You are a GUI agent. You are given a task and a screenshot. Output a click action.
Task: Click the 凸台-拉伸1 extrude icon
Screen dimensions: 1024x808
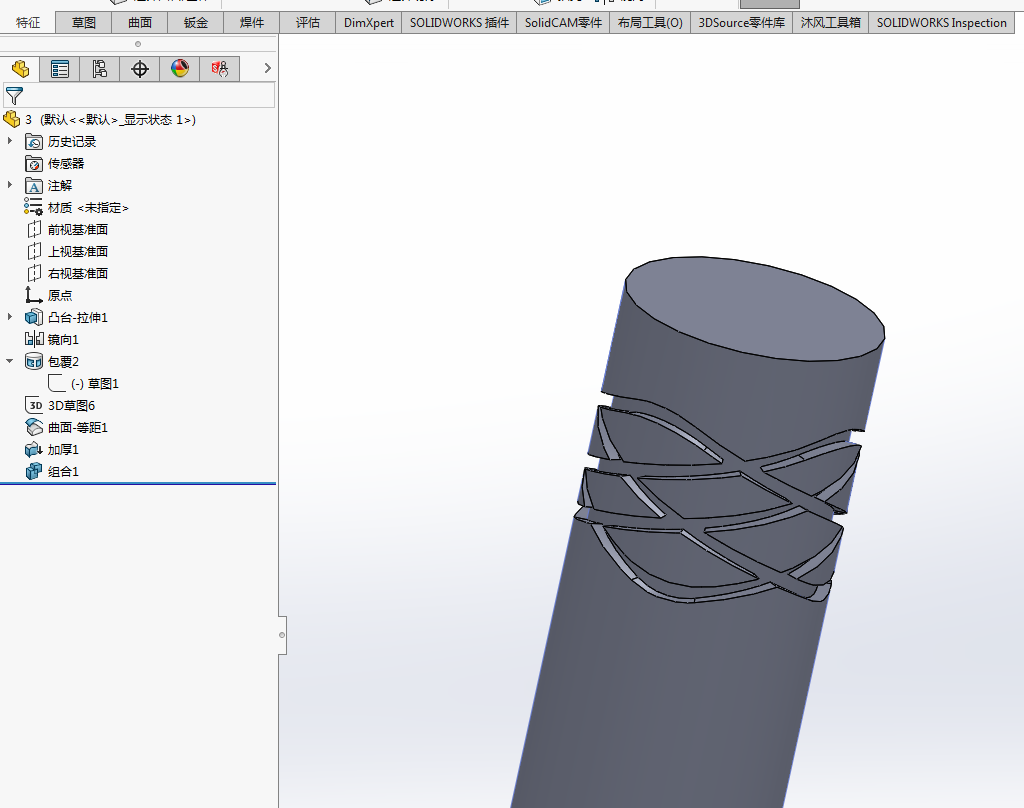34,317
